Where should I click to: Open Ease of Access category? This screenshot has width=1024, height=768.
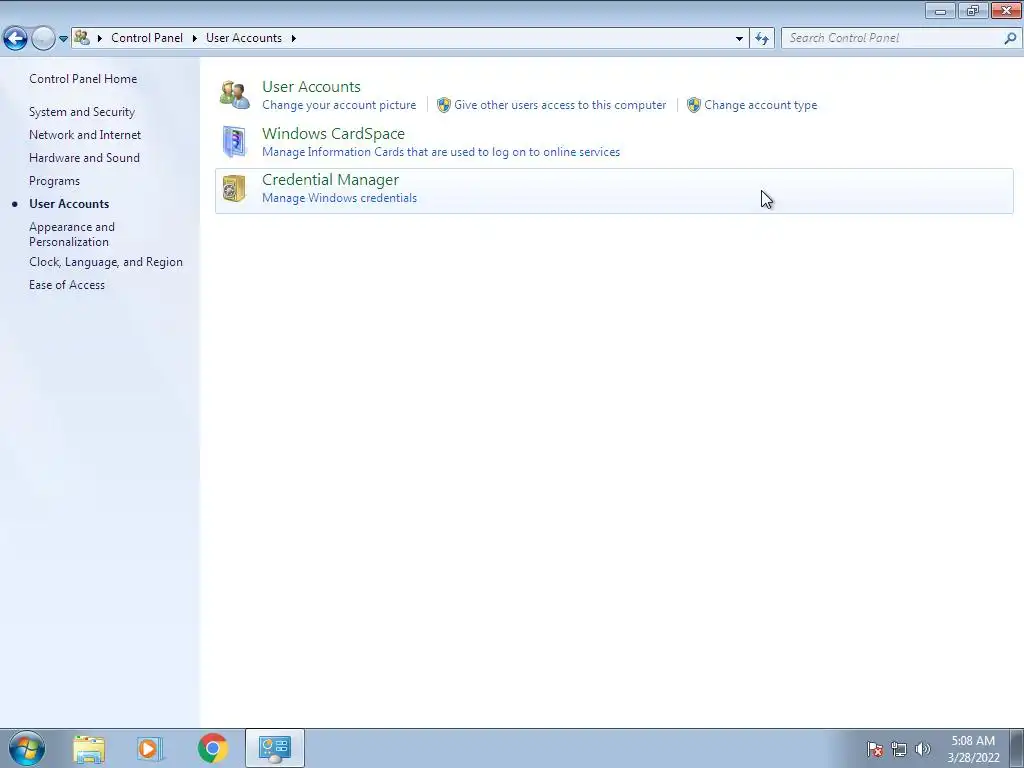coord(67,285)
